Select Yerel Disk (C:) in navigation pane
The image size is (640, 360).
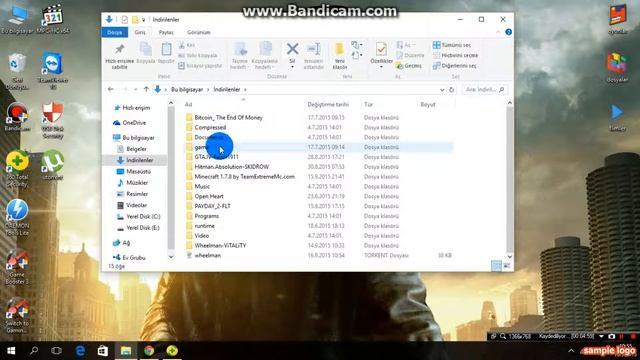143,216
